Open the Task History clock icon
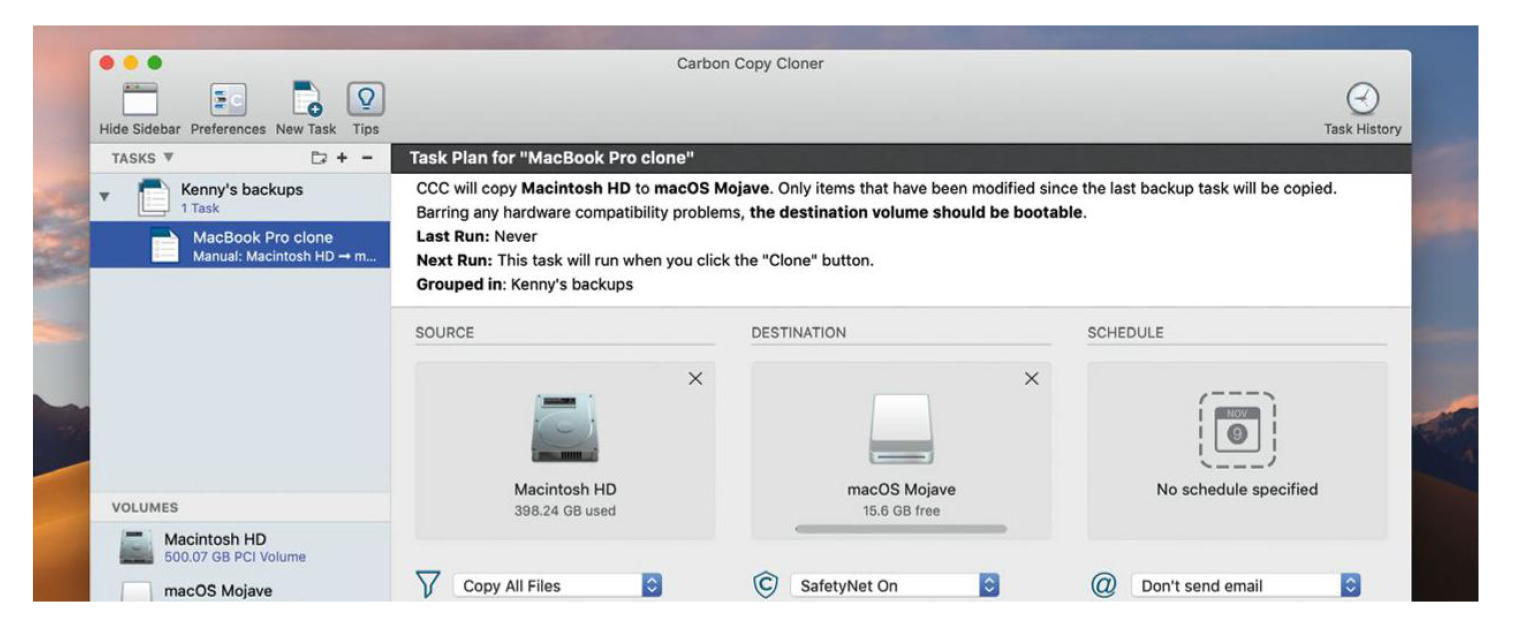The height and width of the screenshot is (619, 1516). tap(1361, 100)
